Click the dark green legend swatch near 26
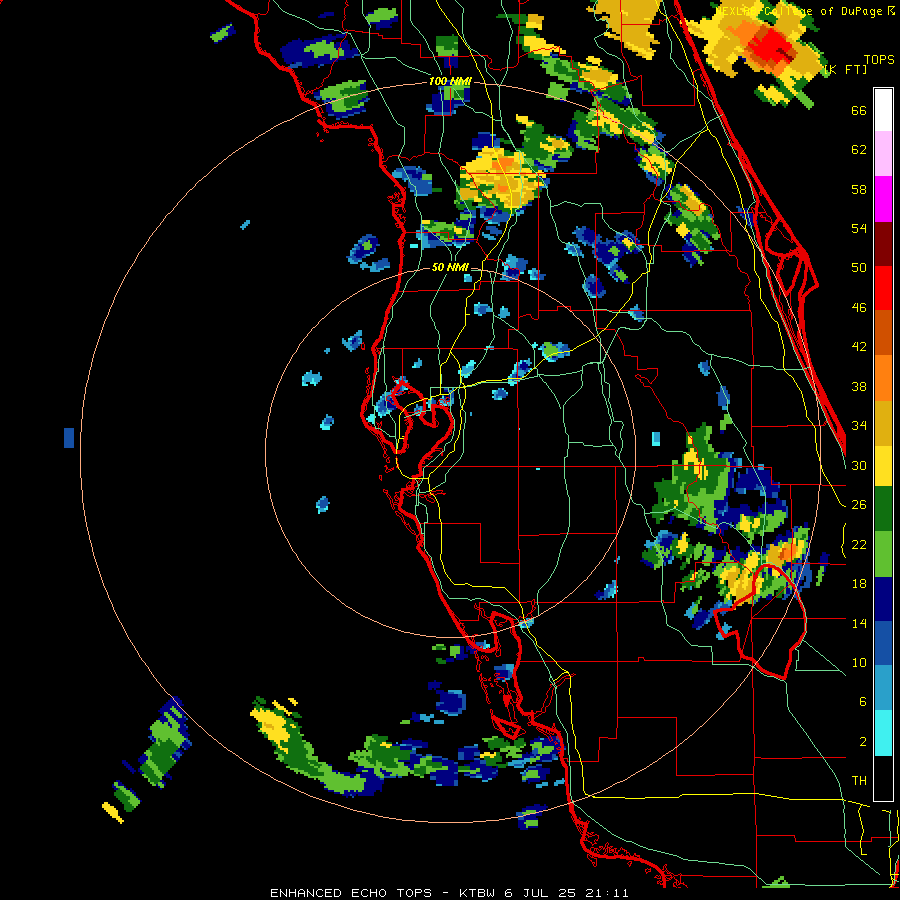Screen dimensions: 900x900 pyautogui.click(x=883, y=509)
